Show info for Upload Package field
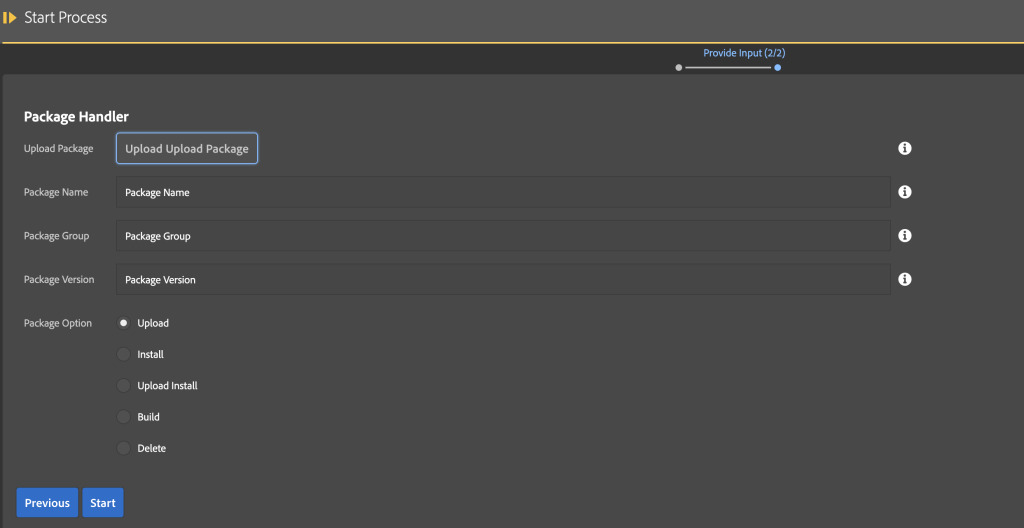Screen dimensions: 1024x528 (904, 148)
